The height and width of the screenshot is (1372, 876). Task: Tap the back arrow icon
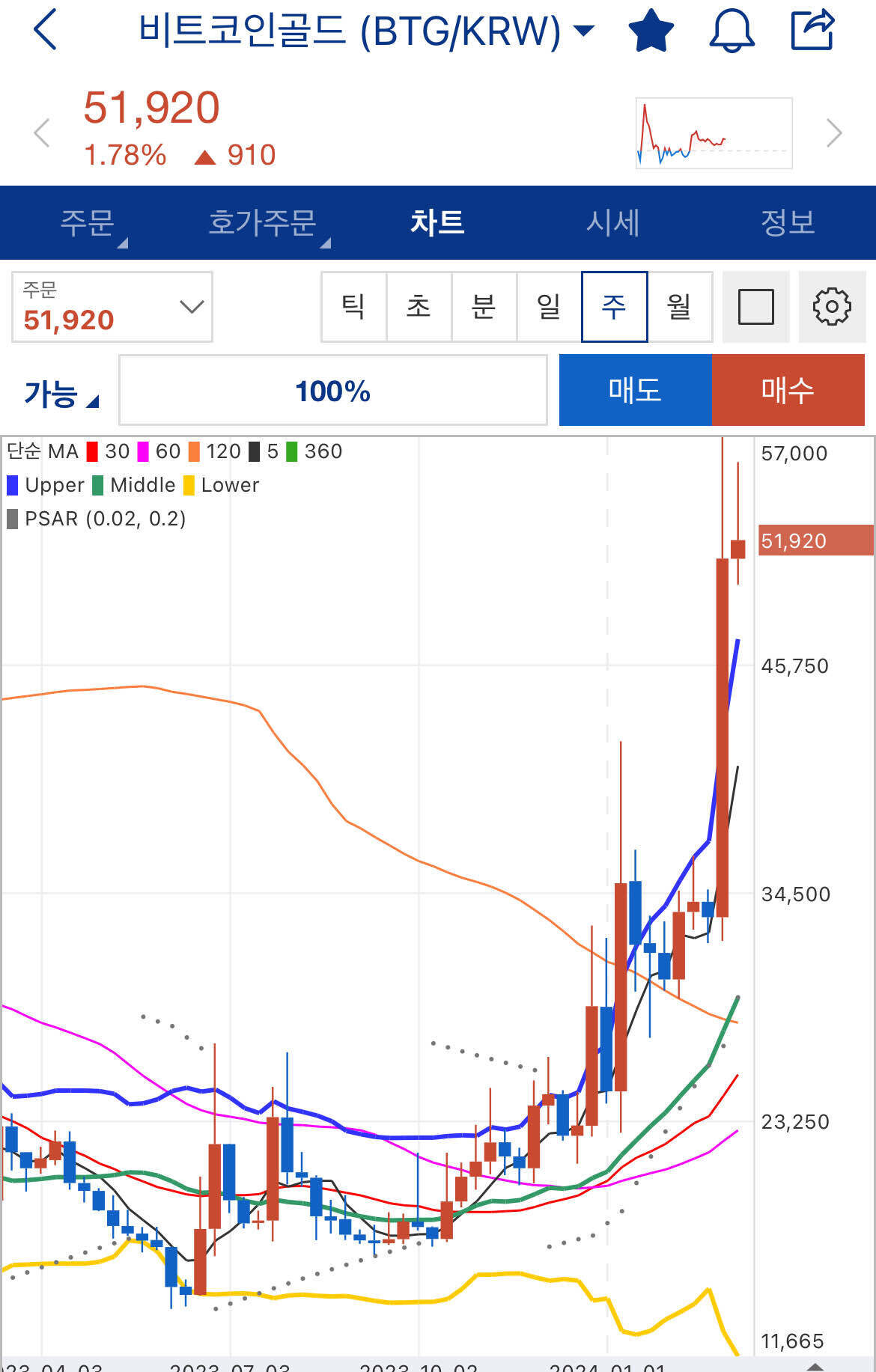[x=46, y=30]
